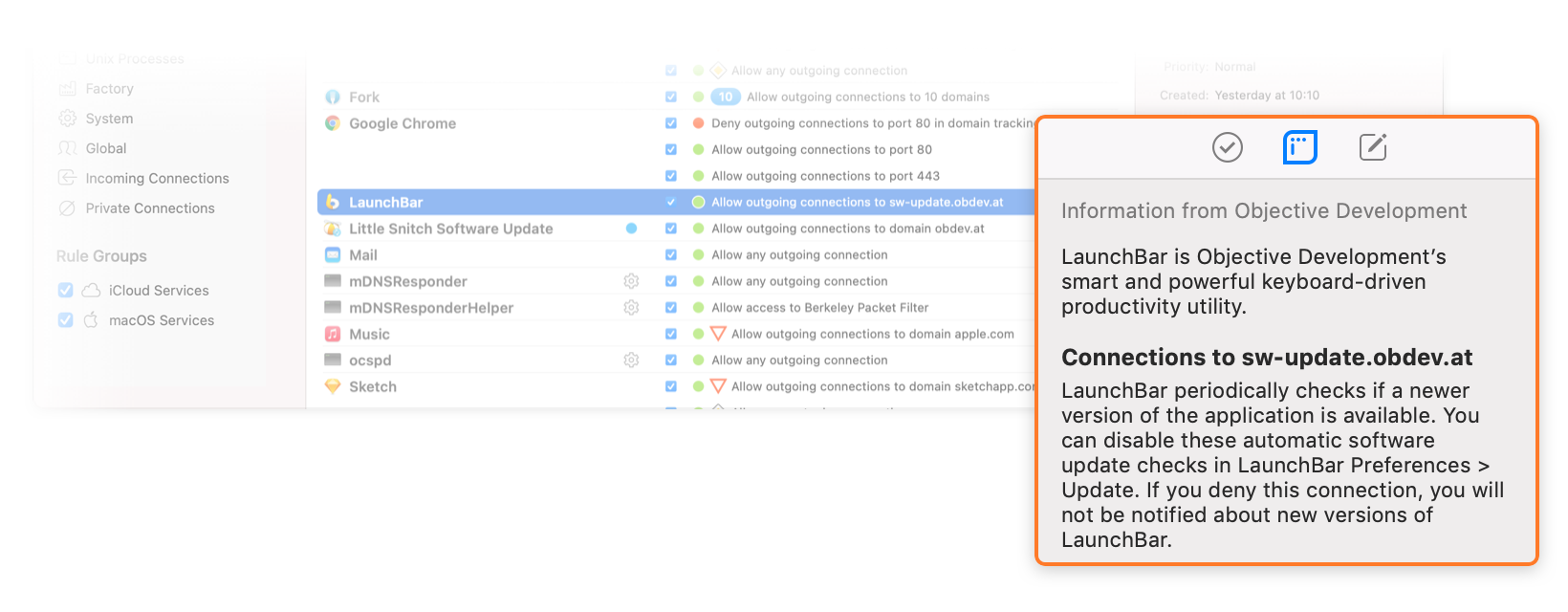Click the red deny dot on Chrome's tracking rule

coord(699,123)
